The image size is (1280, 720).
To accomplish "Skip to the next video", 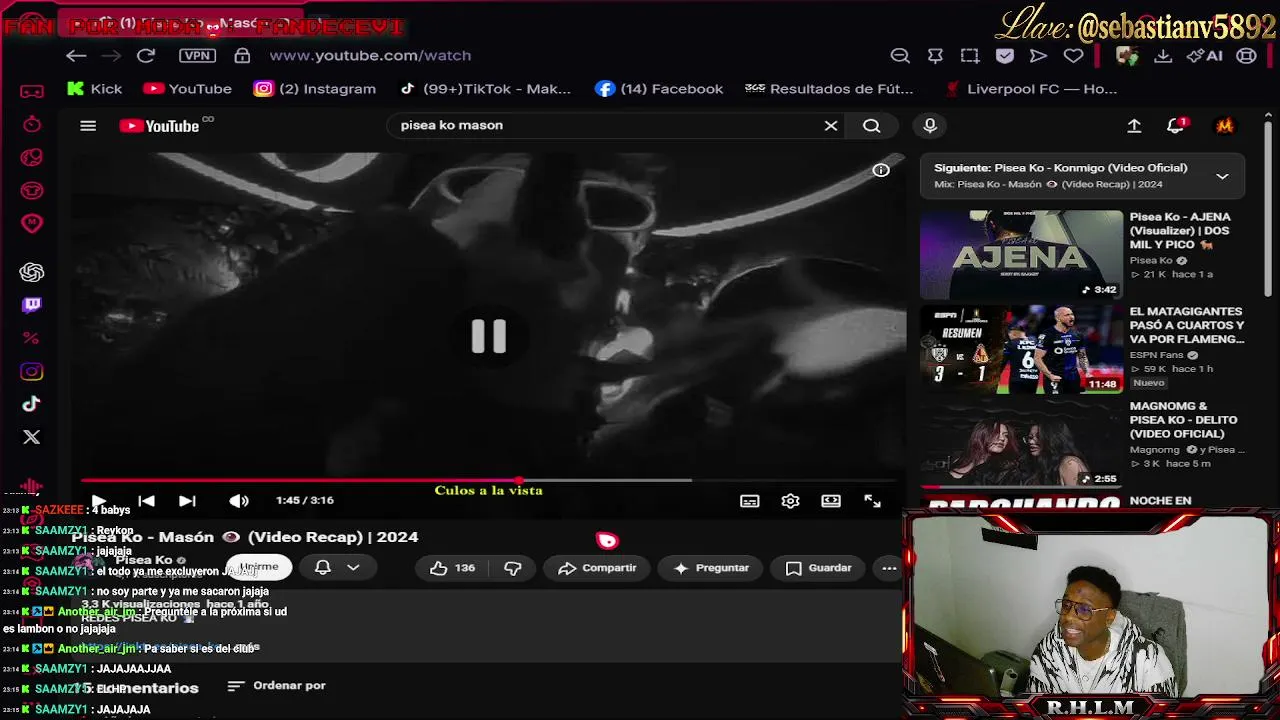I will pyautogui.click(x=187, y=501).
